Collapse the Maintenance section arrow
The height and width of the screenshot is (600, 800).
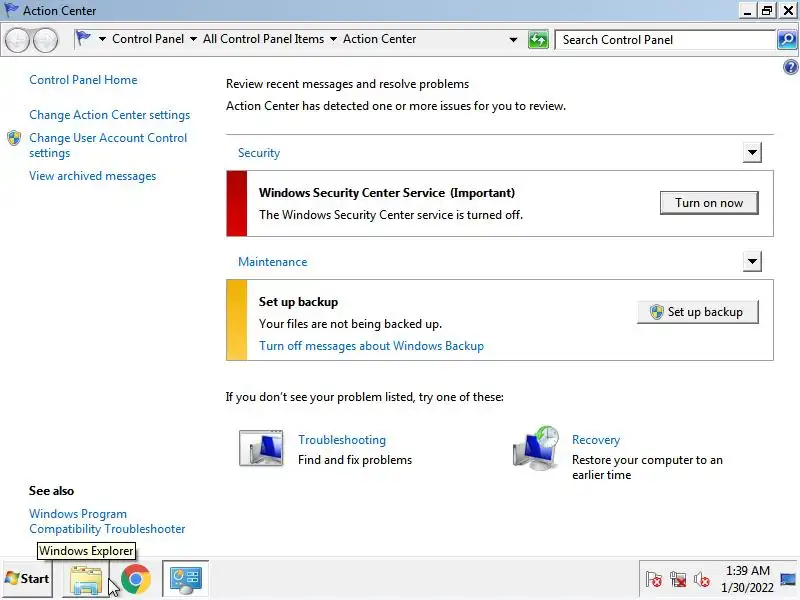pos(752,261)
